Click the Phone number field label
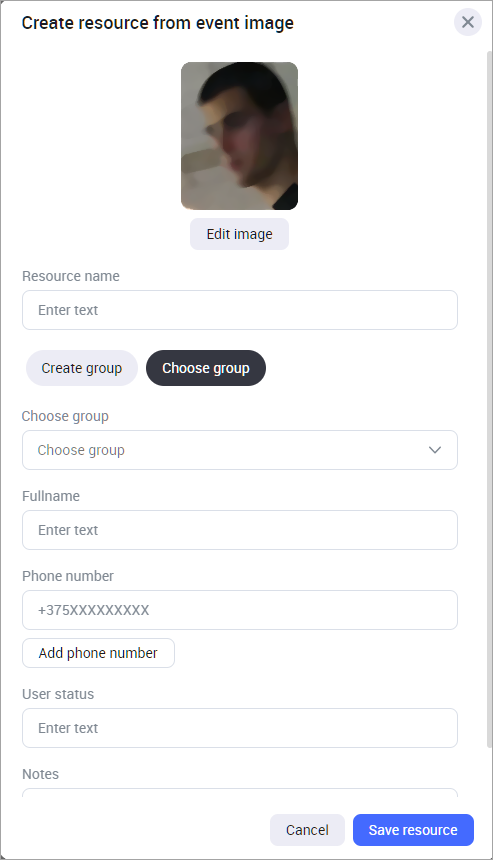The image size is (493, 860). tap(68, 576)
